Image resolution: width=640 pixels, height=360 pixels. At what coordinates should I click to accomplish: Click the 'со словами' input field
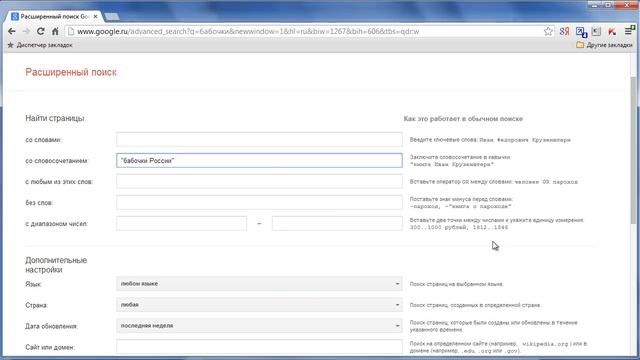pos(259,140)
